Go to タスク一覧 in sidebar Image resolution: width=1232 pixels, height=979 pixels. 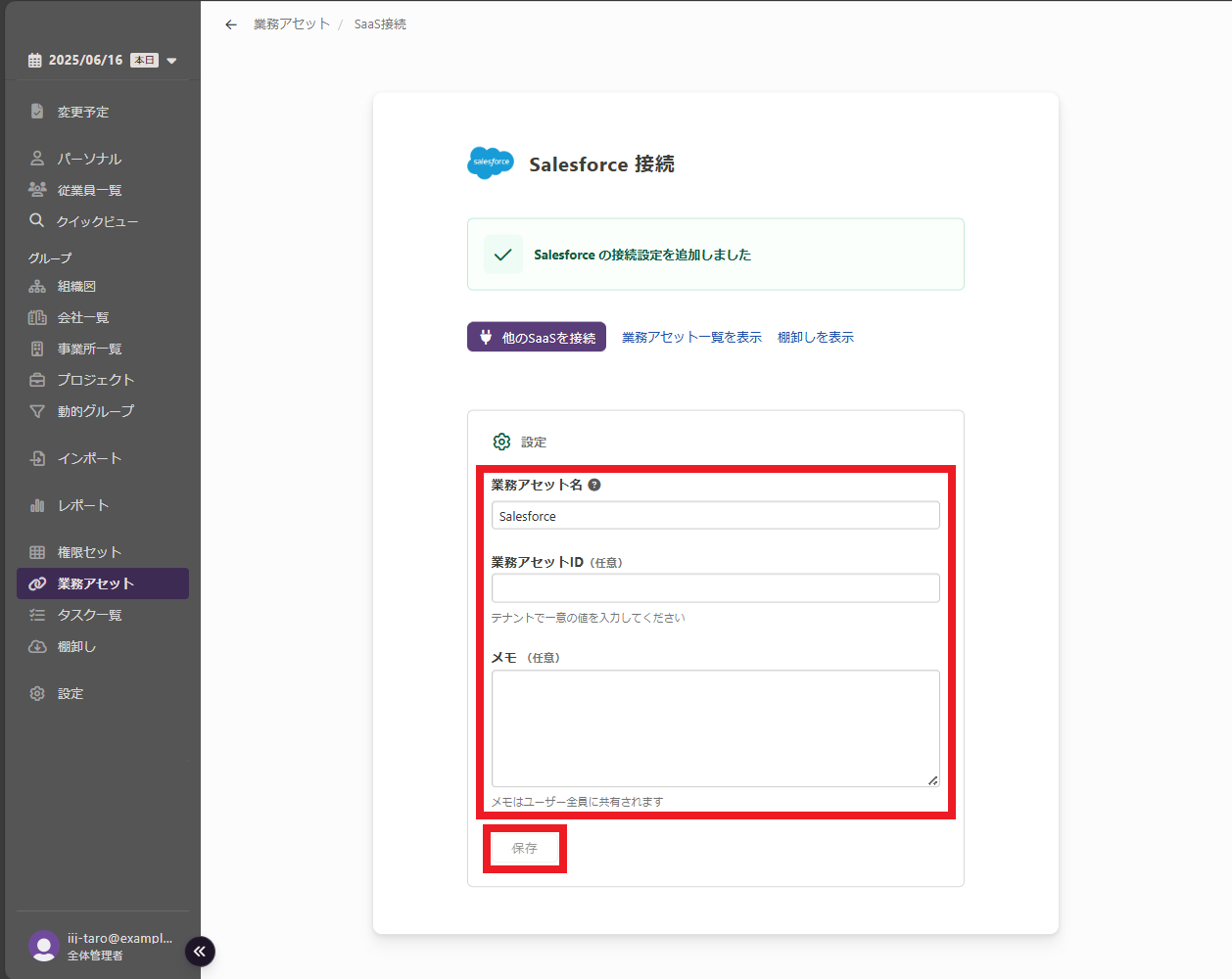[89, 615]
